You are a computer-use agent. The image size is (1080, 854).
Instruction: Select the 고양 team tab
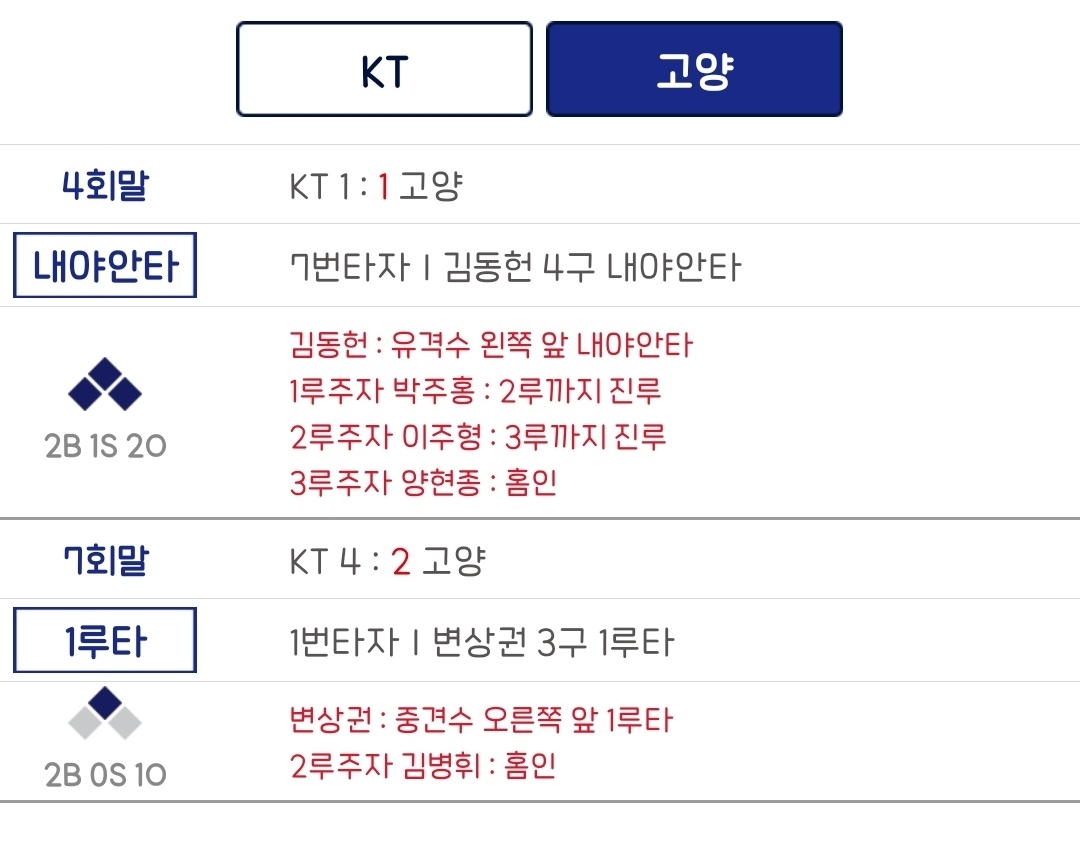pos(694,70)
